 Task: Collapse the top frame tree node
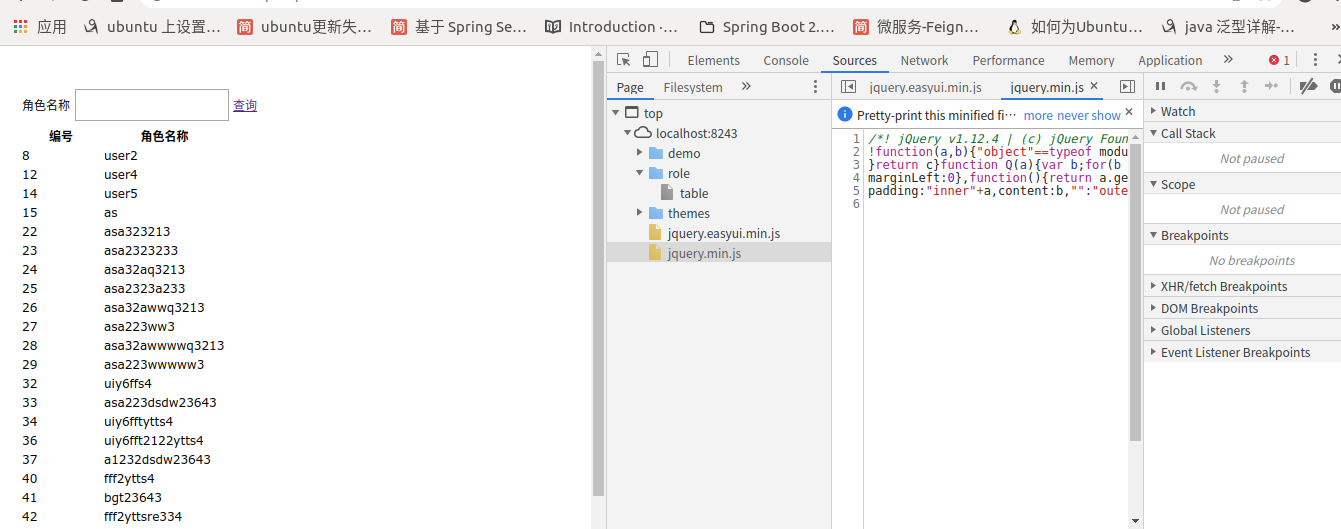pyautogui.click(x=615, y=113)
